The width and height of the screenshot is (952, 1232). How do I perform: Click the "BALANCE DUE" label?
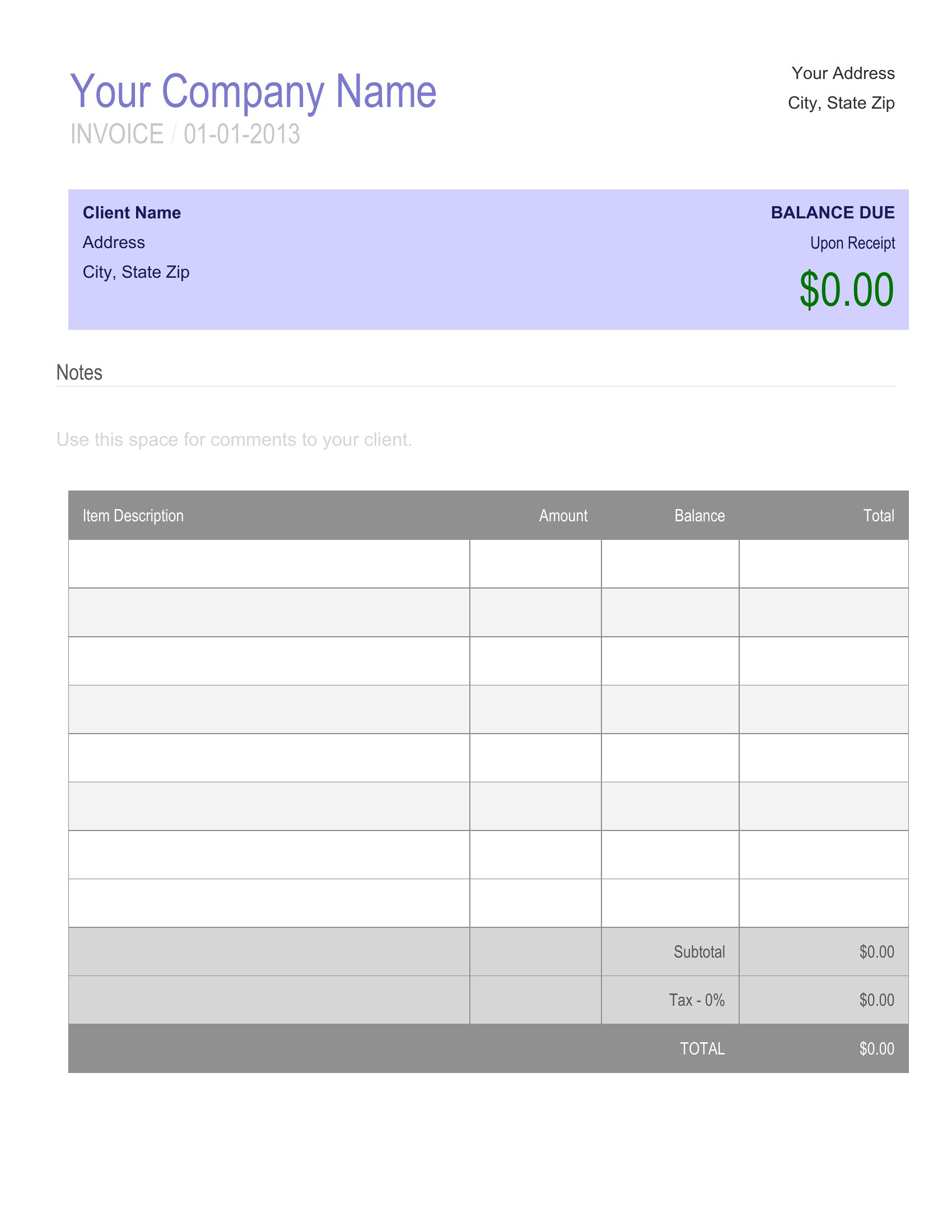point(832,213)
